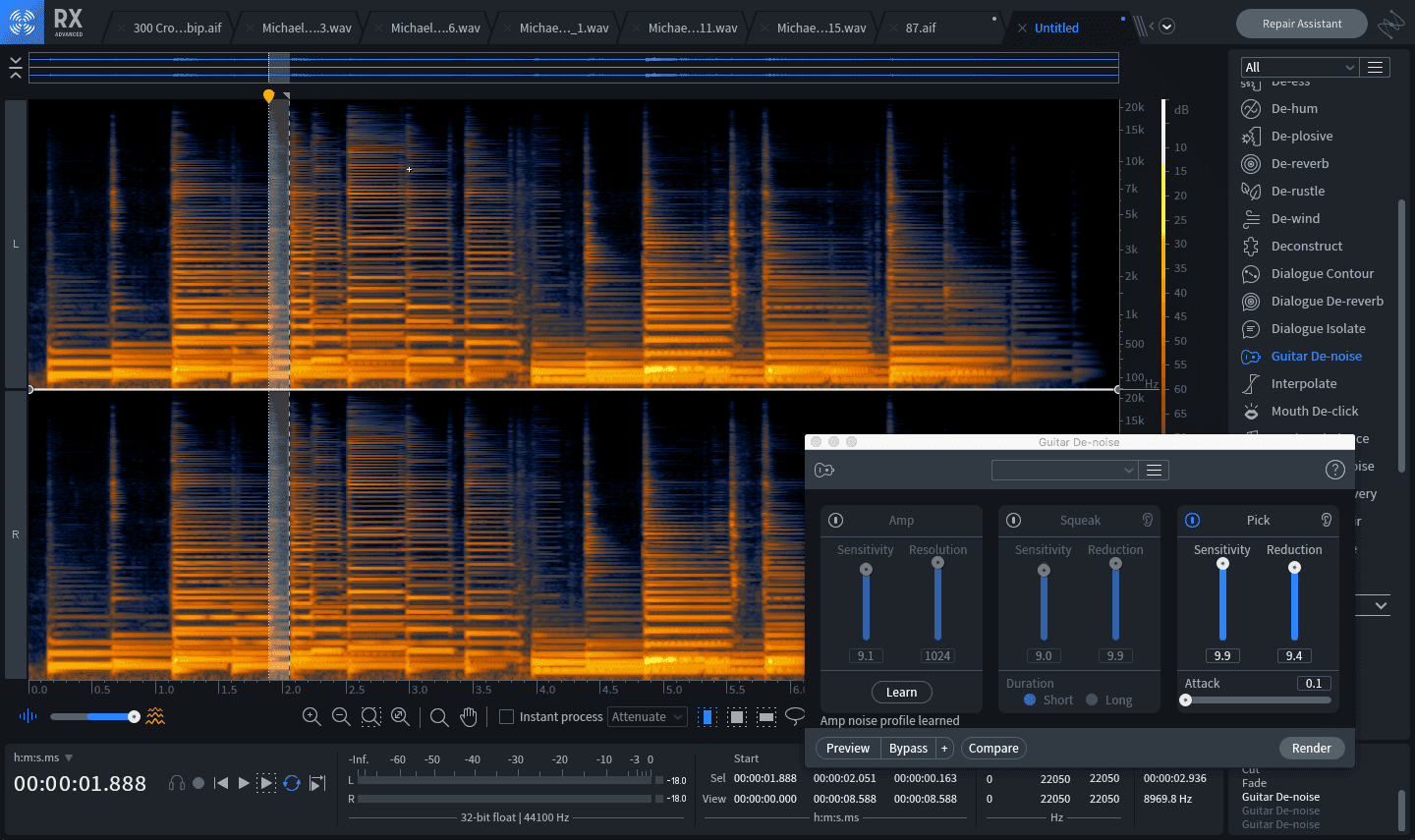Image resolution: width=1415 pixels, height=840 pixels.
Task: Open the h:m:s.ms time format dropdown
Action: click(43, 757)
